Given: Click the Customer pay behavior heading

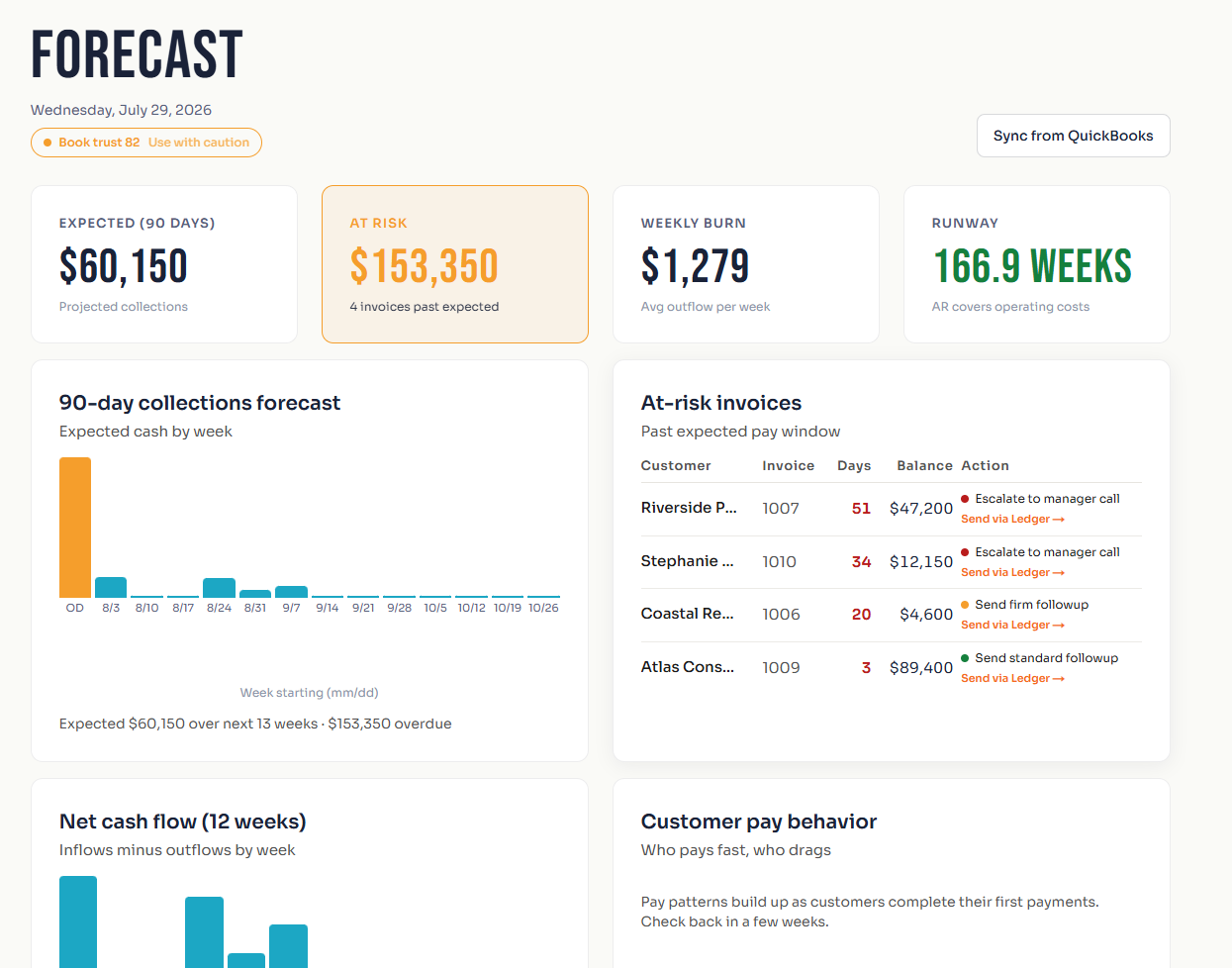Looking at the screenshot, I should tap(759, 822).
